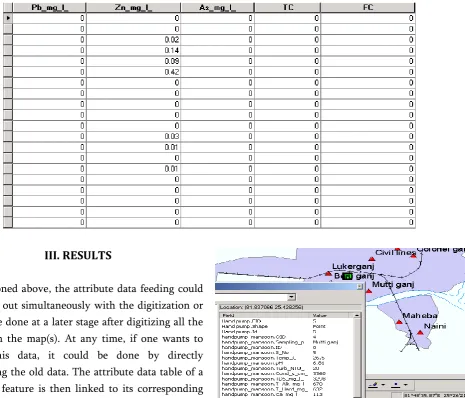Click the III. RESULTS heading
The height and width of the screenshot is (398, 465).
click(78, 256)
